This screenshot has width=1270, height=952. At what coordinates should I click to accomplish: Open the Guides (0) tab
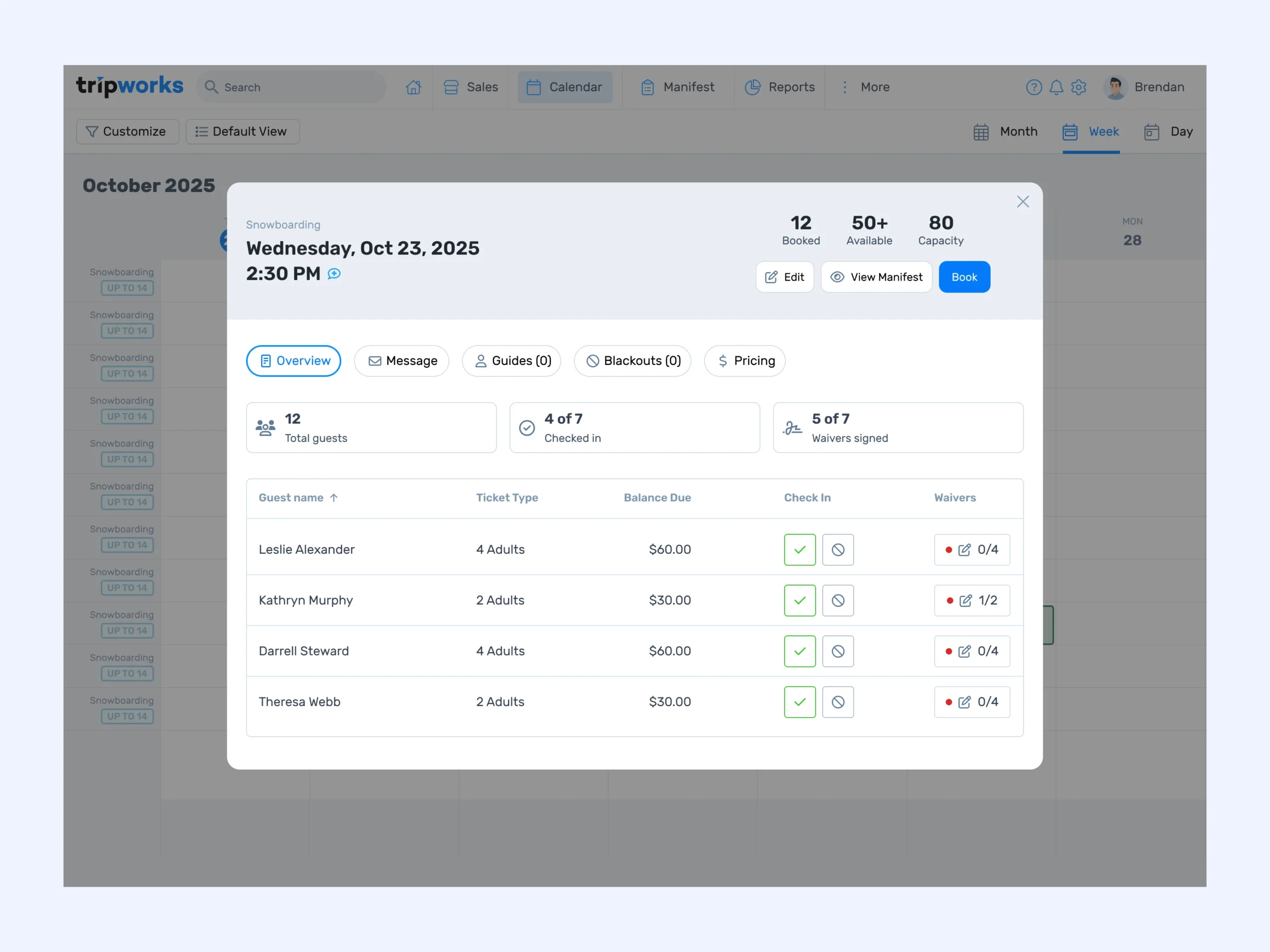[x=511, y=360]
